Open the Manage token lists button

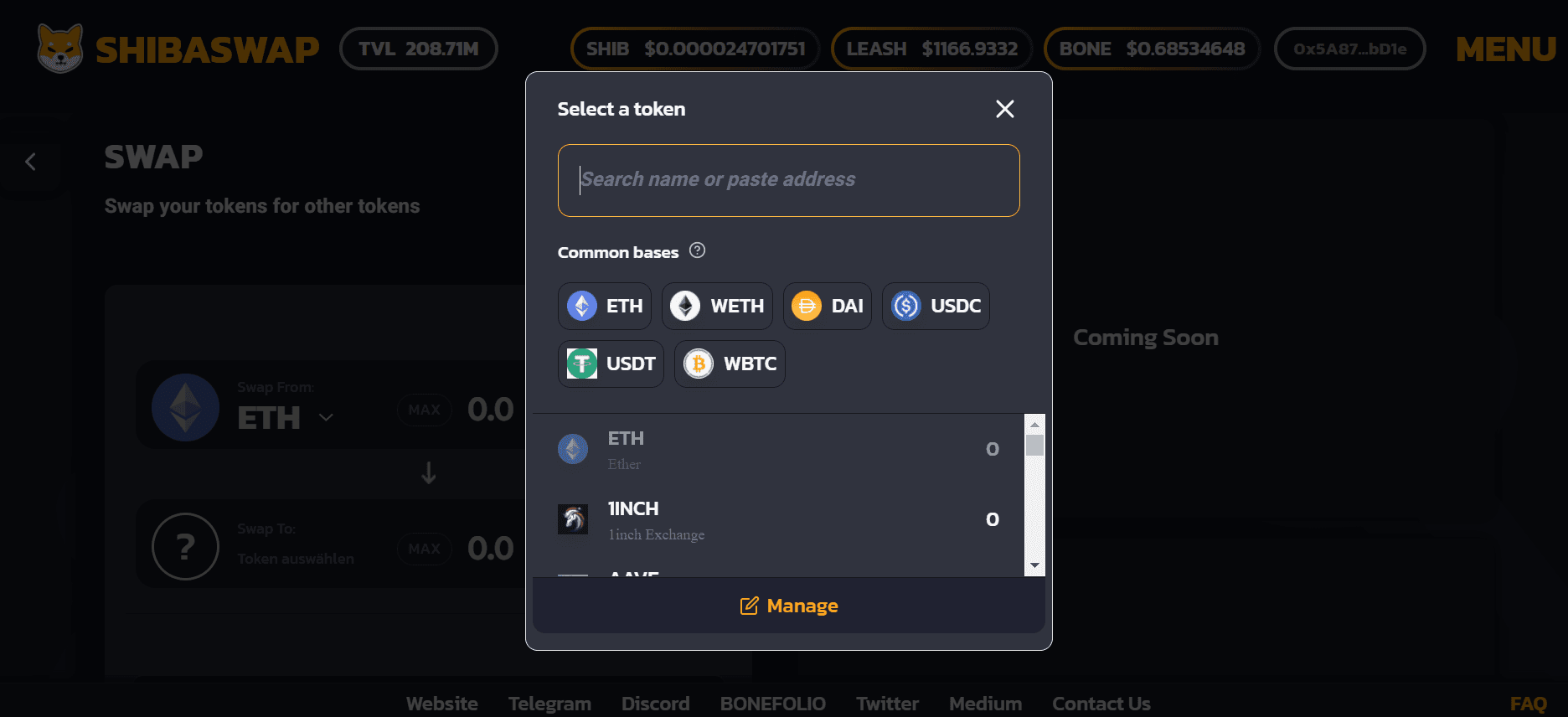coord(789,606)
